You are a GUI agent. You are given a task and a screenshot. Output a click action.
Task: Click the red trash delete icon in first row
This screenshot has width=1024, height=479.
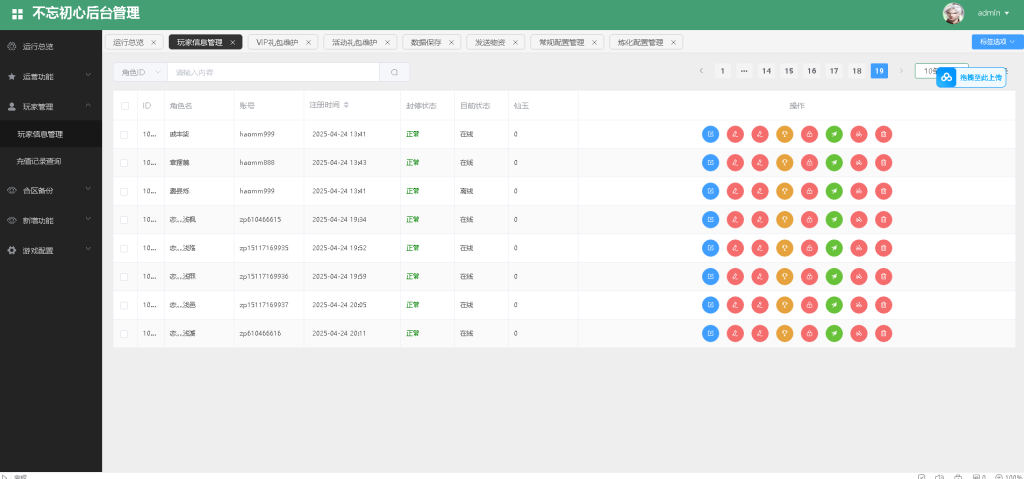[883, 134]
